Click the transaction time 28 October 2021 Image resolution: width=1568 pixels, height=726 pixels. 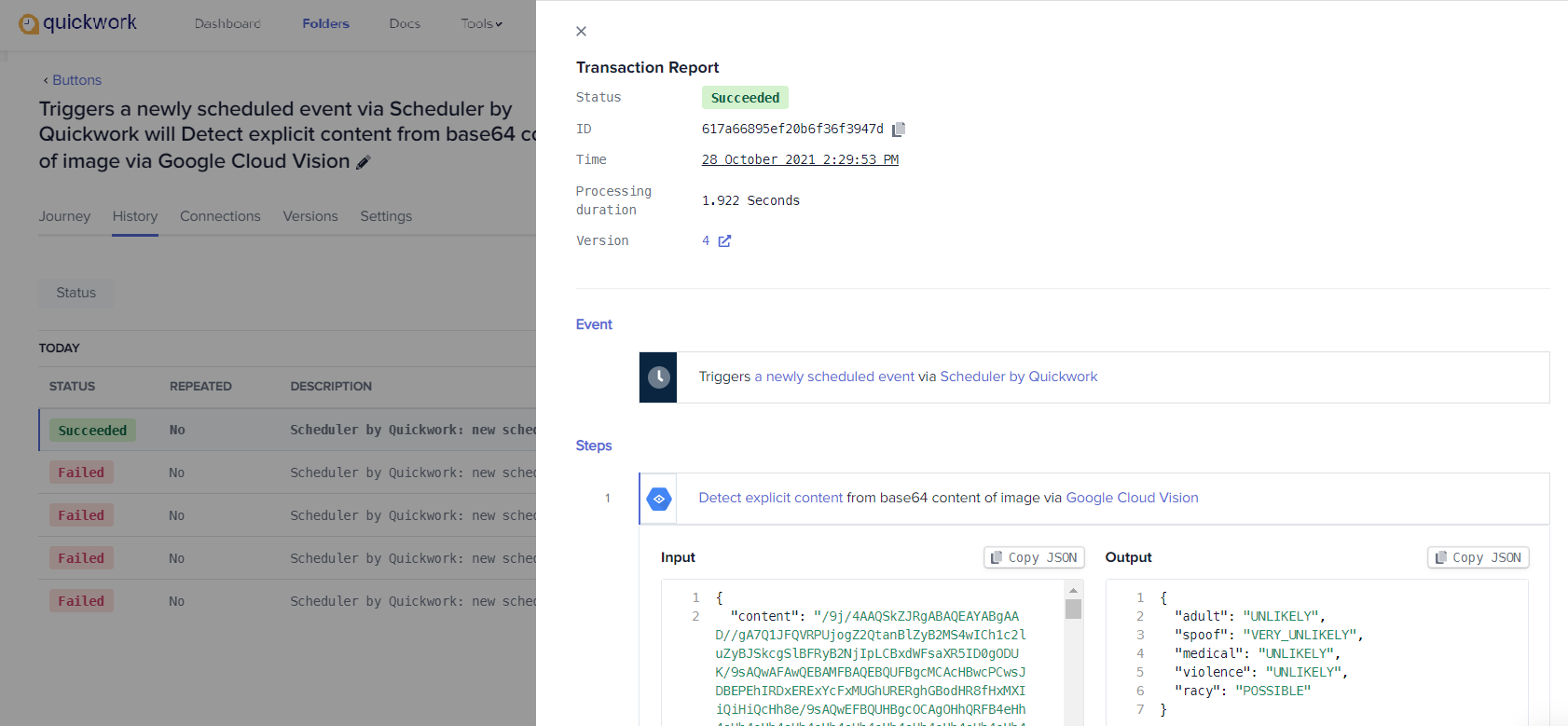pos(800,160)
